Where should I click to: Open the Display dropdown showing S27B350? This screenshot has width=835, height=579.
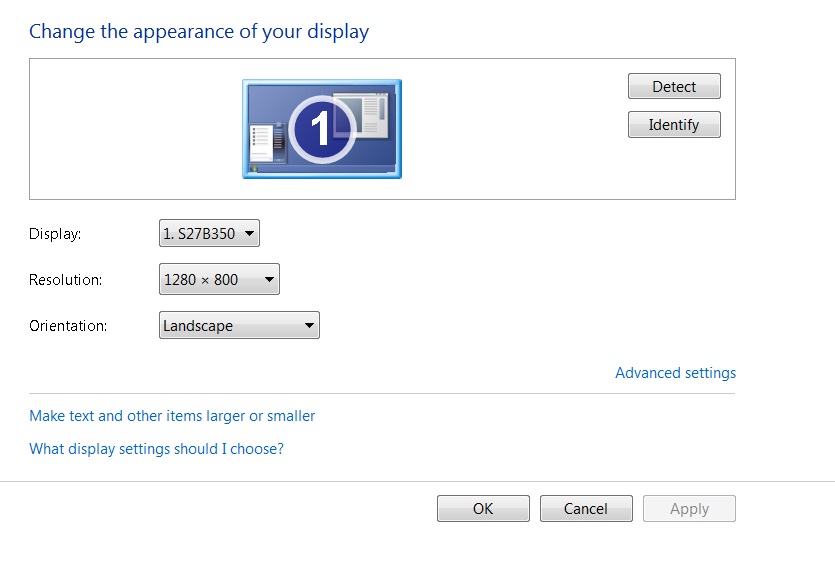tap(209, 234)
